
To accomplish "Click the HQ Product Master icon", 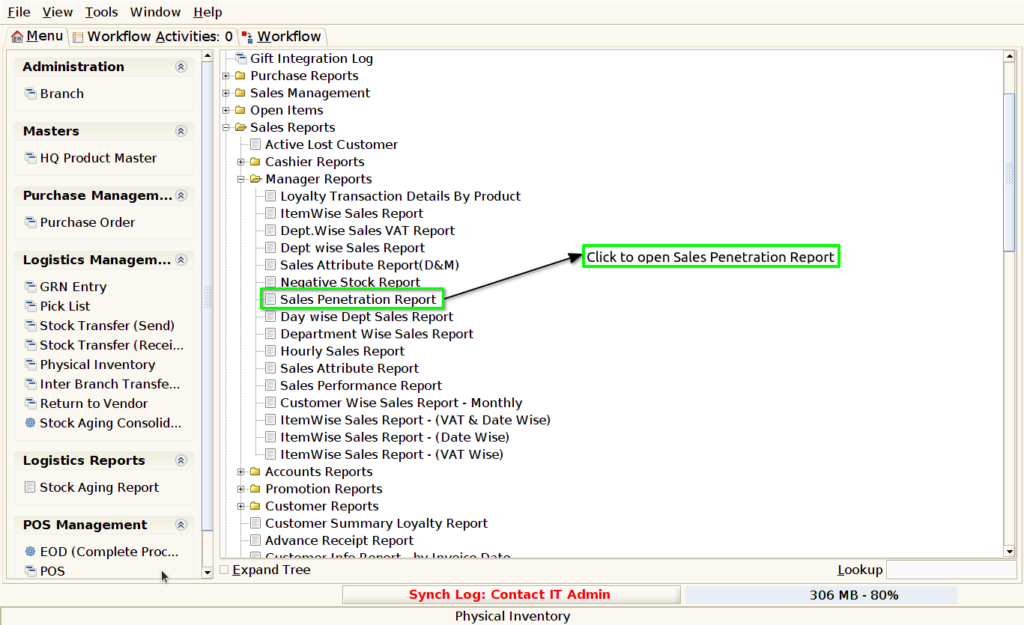I will point(30,157).
